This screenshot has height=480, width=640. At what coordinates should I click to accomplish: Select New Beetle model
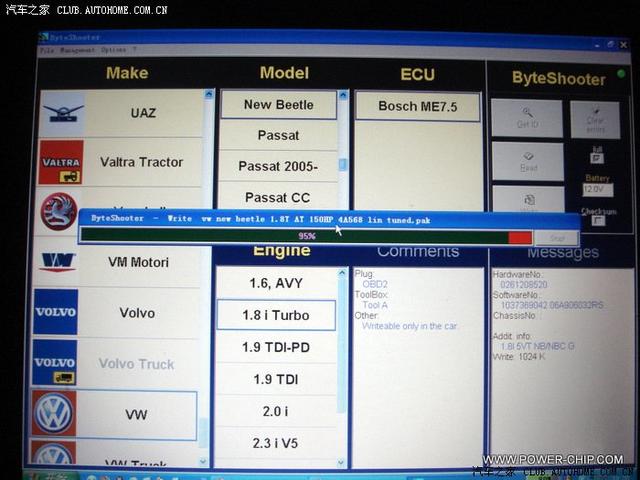coord(279,105)
